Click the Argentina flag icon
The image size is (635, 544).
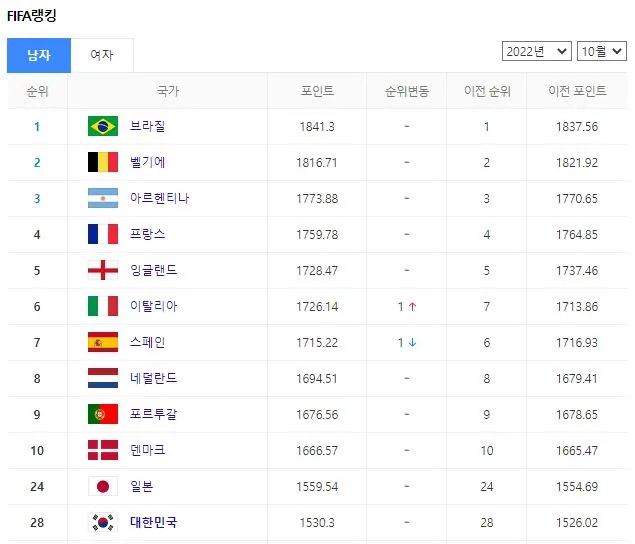point(103,198)
